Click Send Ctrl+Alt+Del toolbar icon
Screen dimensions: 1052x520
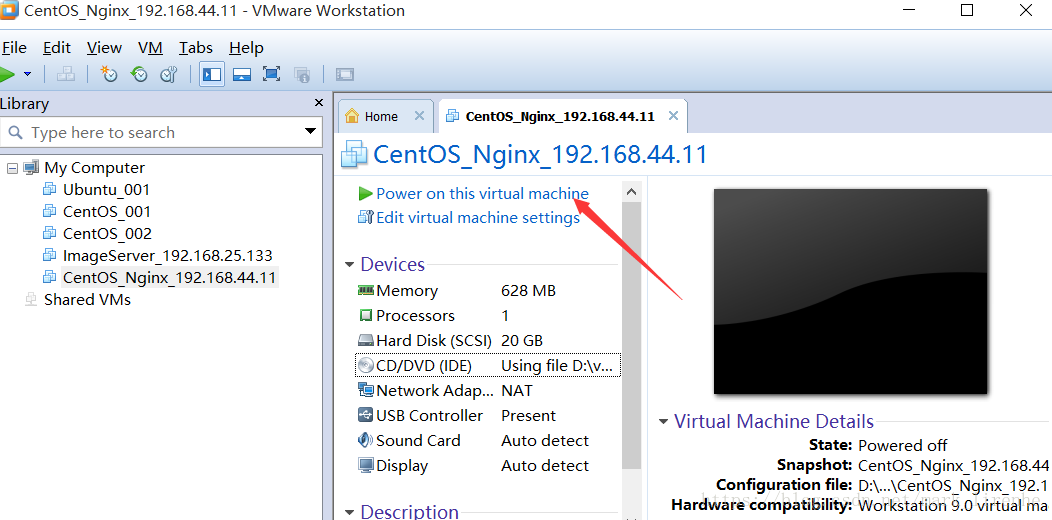(x=66, y=74)
